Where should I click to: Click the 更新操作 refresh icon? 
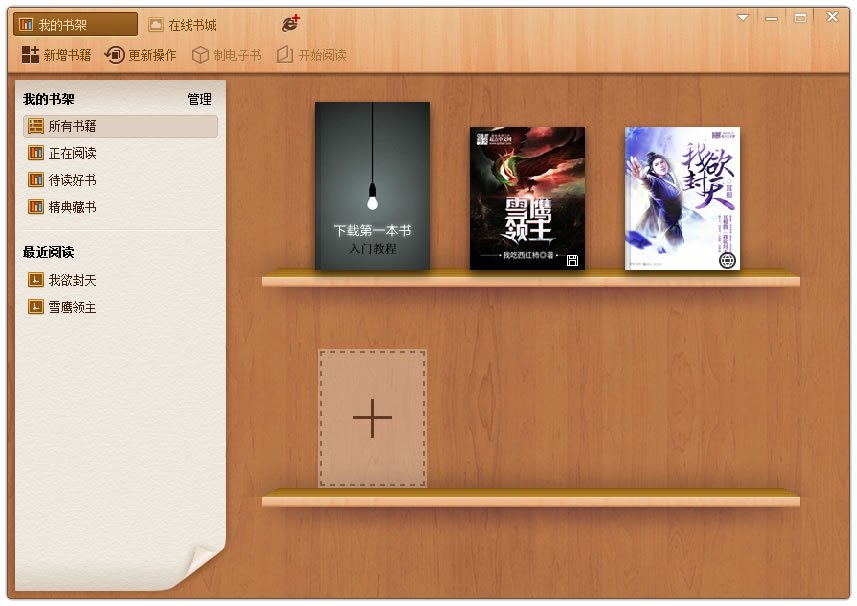tap(115, 55)
